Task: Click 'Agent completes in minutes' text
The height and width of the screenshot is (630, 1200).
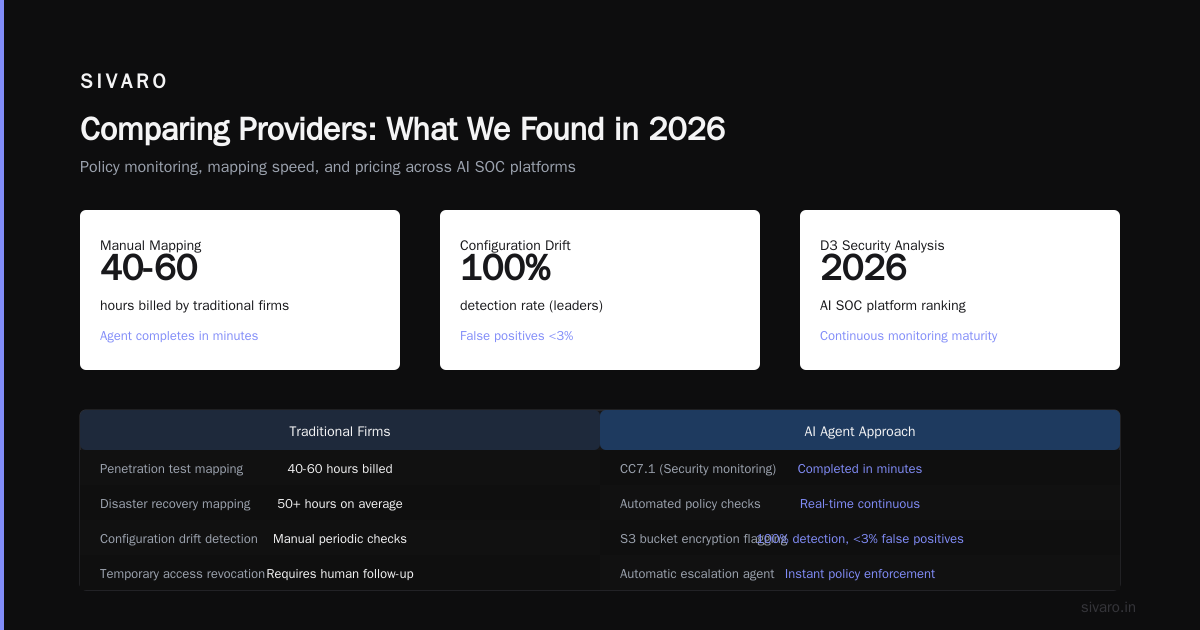Action: pos(179,336)
